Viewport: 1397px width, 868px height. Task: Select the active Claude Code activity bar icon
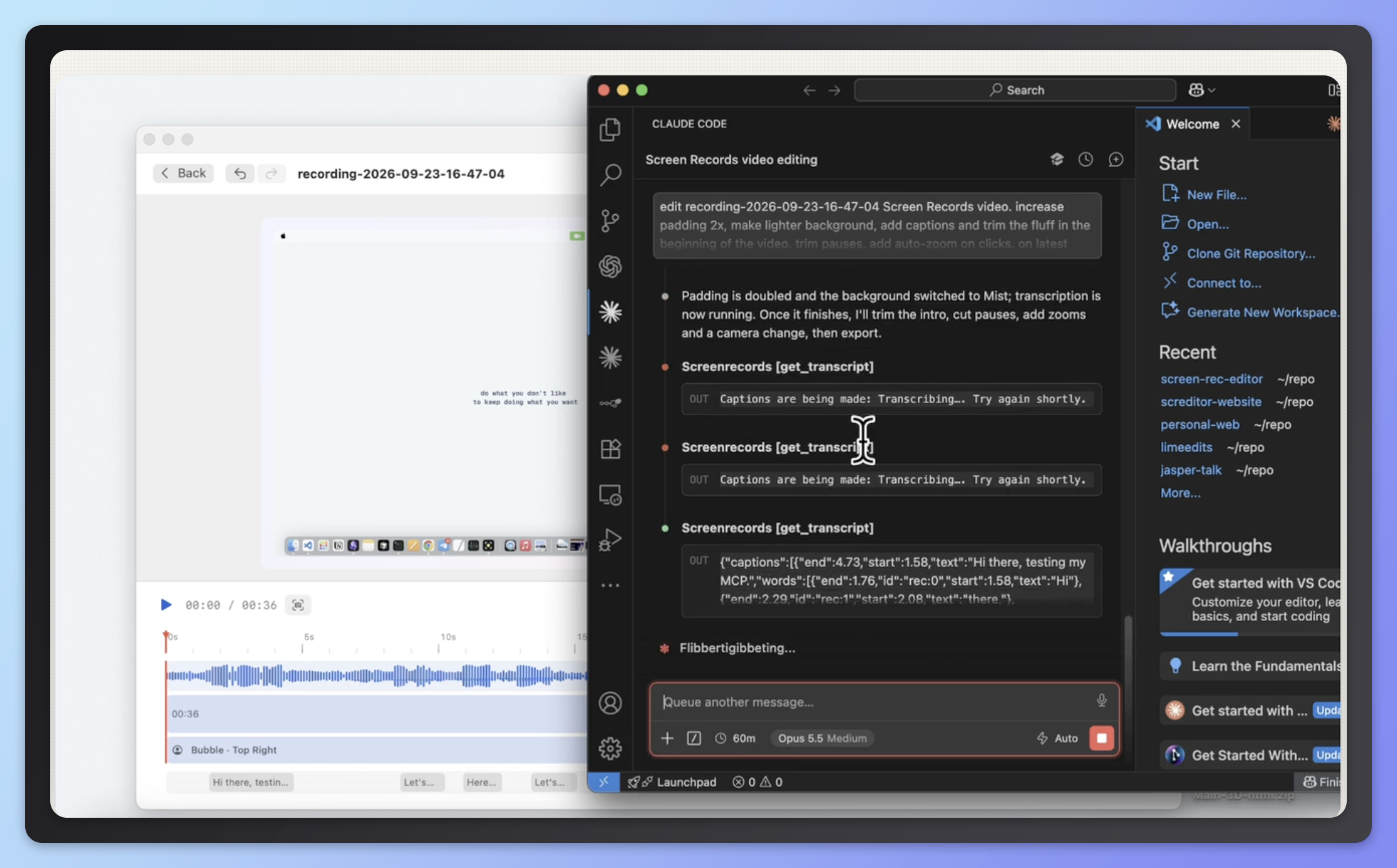610,312
